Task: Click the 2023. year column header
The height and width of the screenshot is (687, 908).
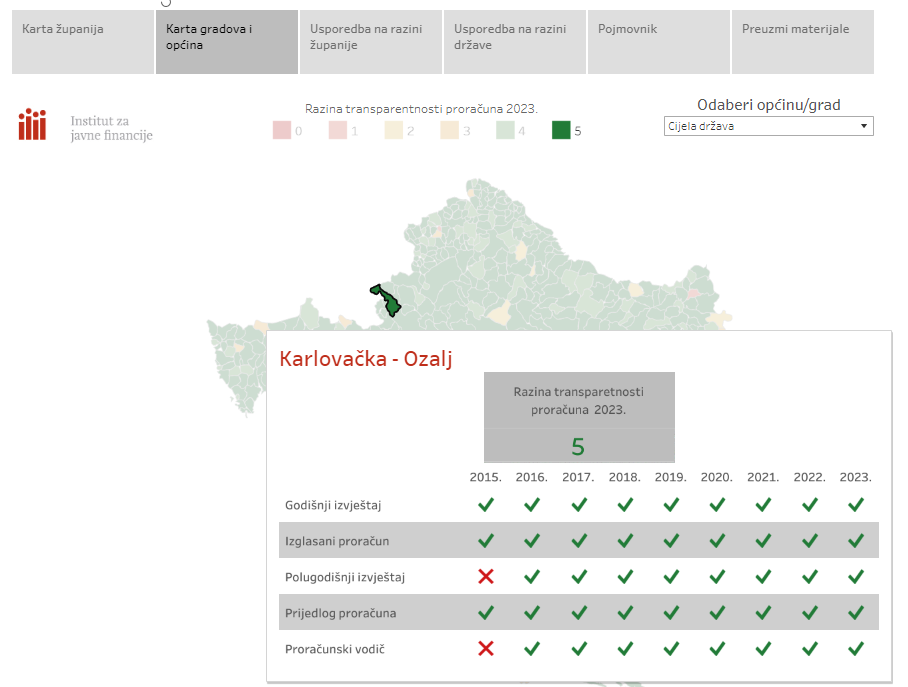Action: point(855,477)
